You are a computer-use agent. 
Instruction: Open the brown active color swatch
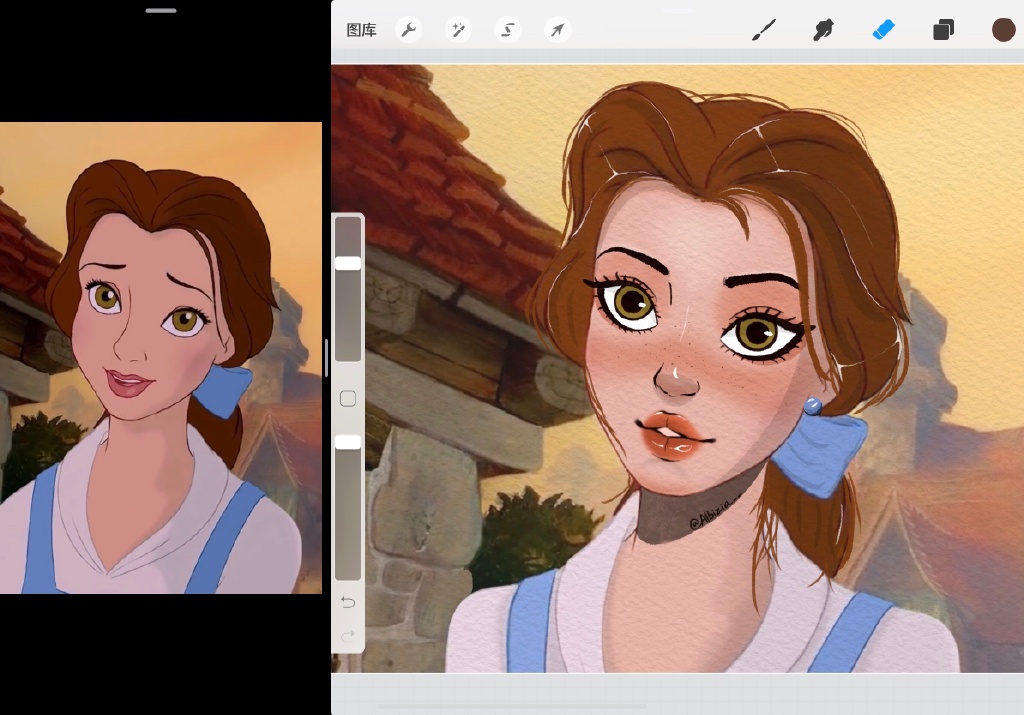coord(1003,30)
